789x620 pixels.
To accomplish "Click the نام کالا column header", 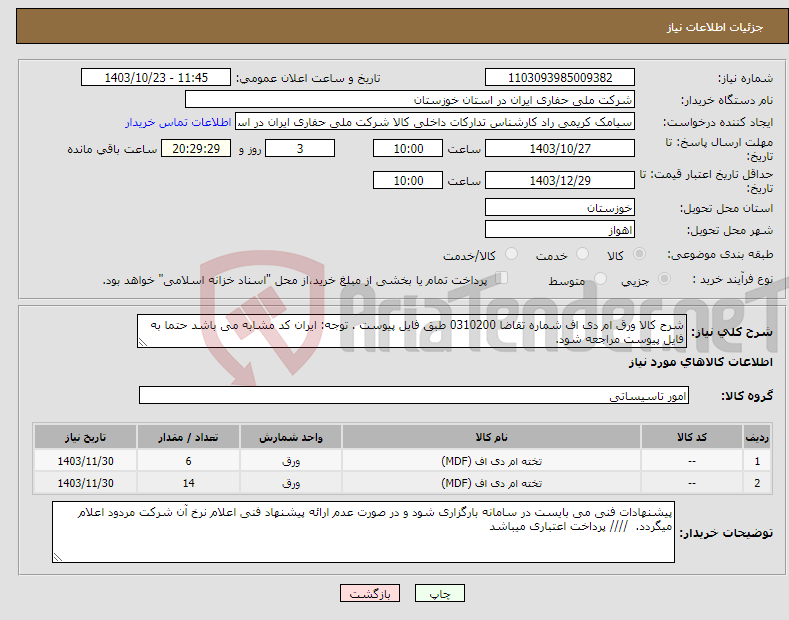I will pos(491,437).
